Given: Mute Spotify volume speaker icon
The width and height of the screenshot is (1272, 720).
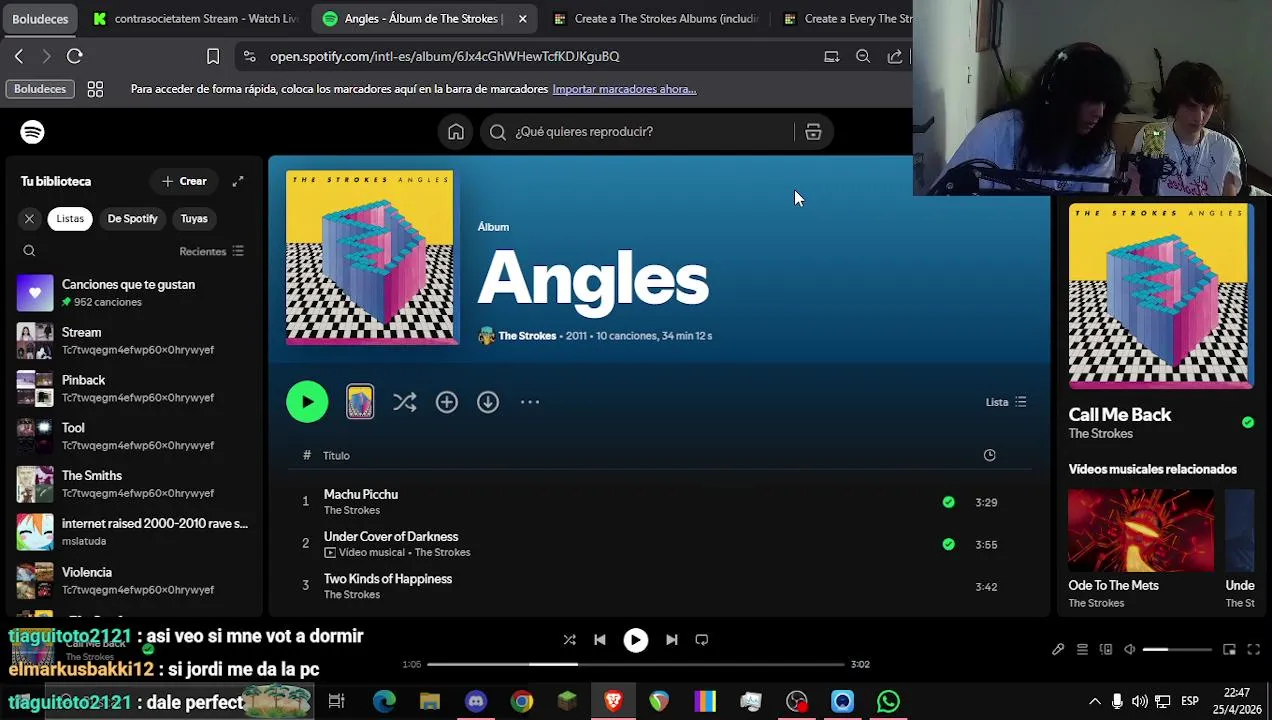Looking at the screenshot, I should coord(1129,649).
